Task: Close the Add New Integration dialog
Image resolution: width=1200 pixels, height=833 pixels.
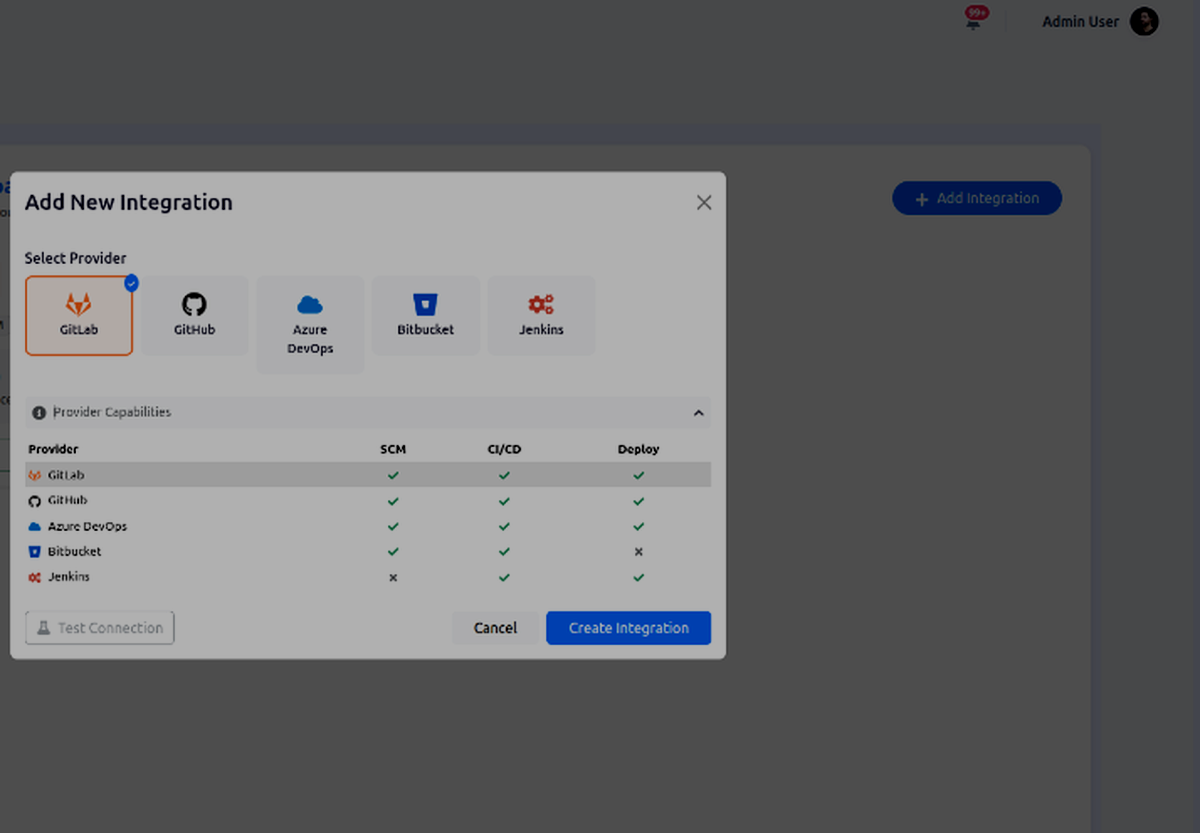Action: coord(704,202)
